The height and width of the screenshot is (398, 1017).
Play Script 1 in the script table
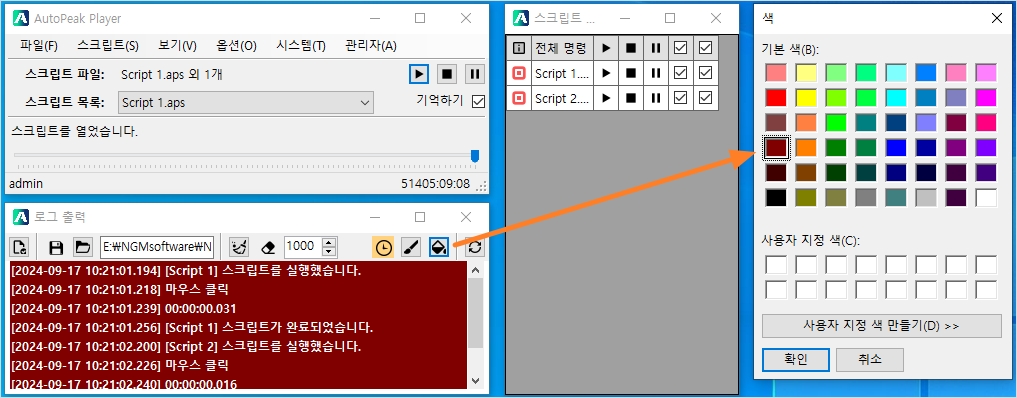(606, 73)
